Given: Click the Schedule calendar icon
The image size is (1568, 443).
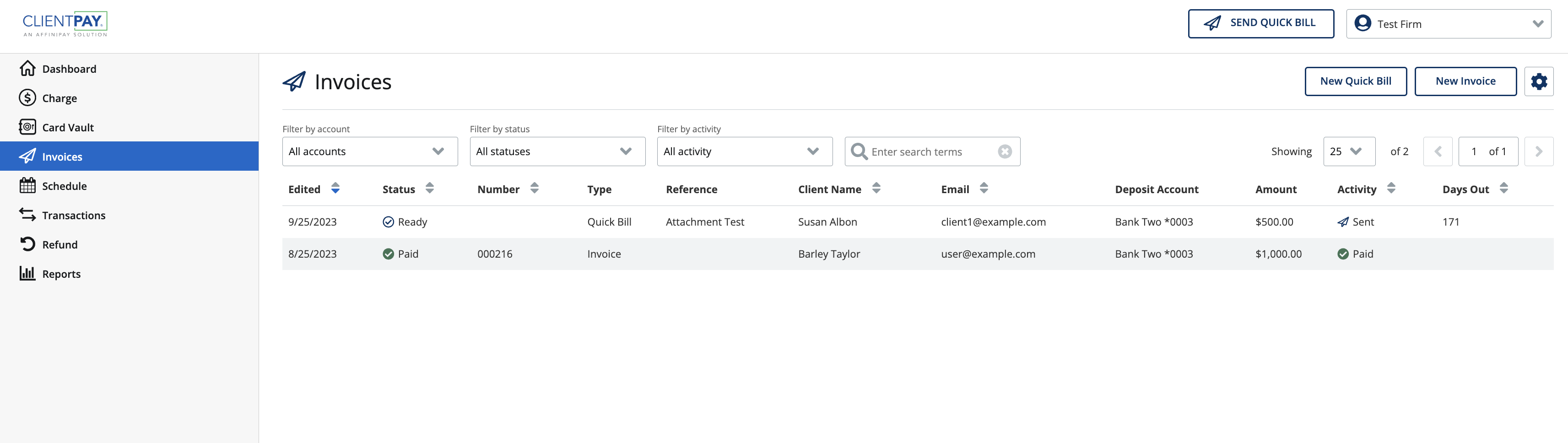Looking at the screenshot, I should [x=27, y=186].
